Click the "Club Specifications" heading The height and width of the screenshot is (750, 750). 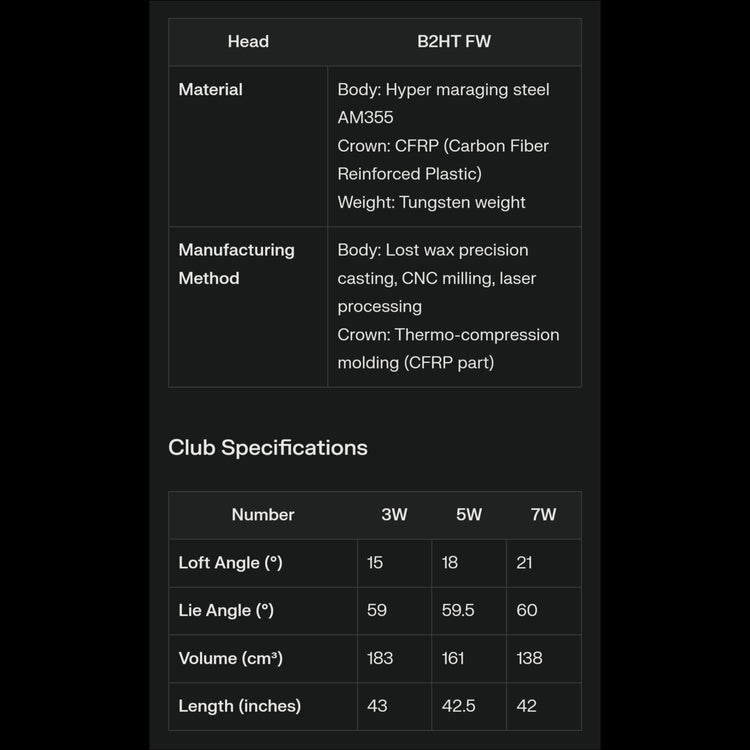[x=268, y=448]
